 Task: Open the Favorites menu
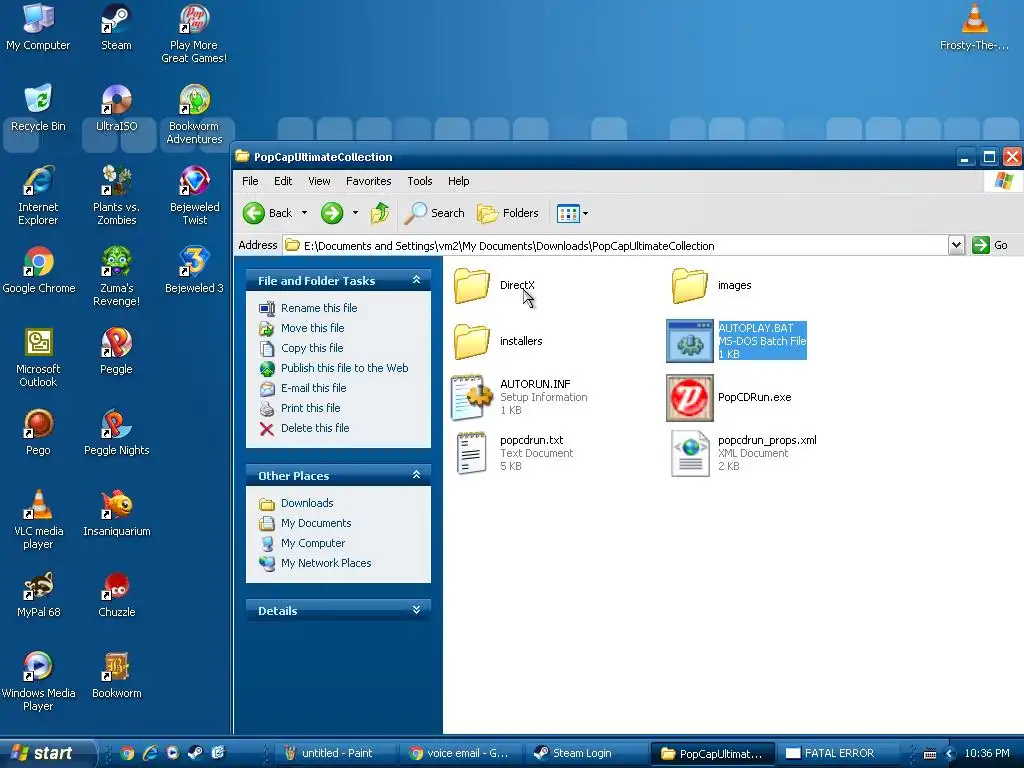click(368, 181)
